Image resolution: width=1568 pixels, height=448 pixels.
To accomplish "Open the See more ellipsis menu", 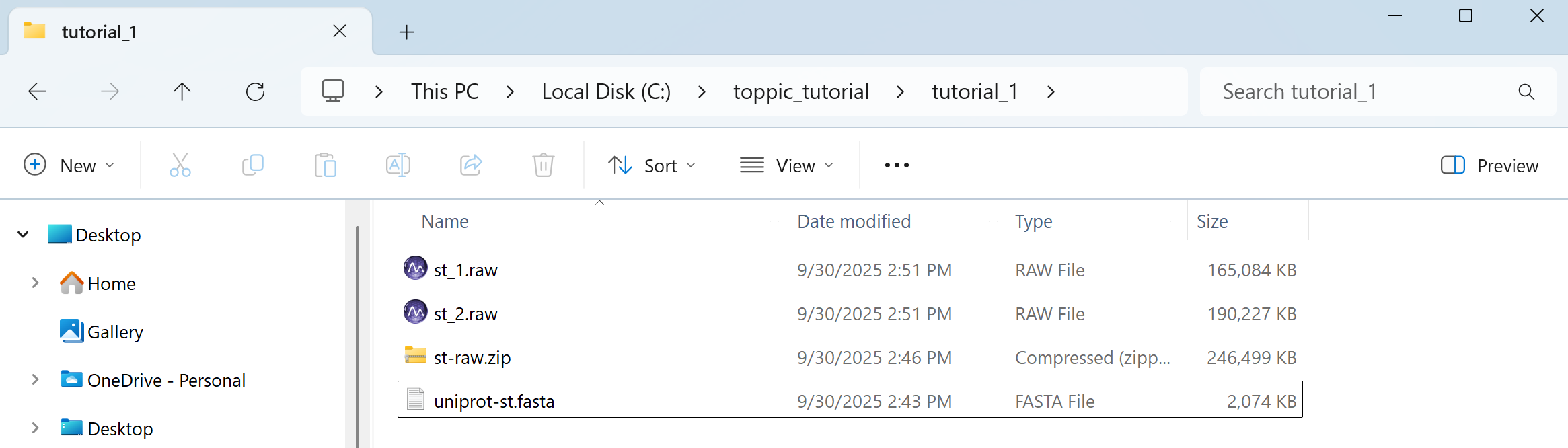I will pos(897,165).
